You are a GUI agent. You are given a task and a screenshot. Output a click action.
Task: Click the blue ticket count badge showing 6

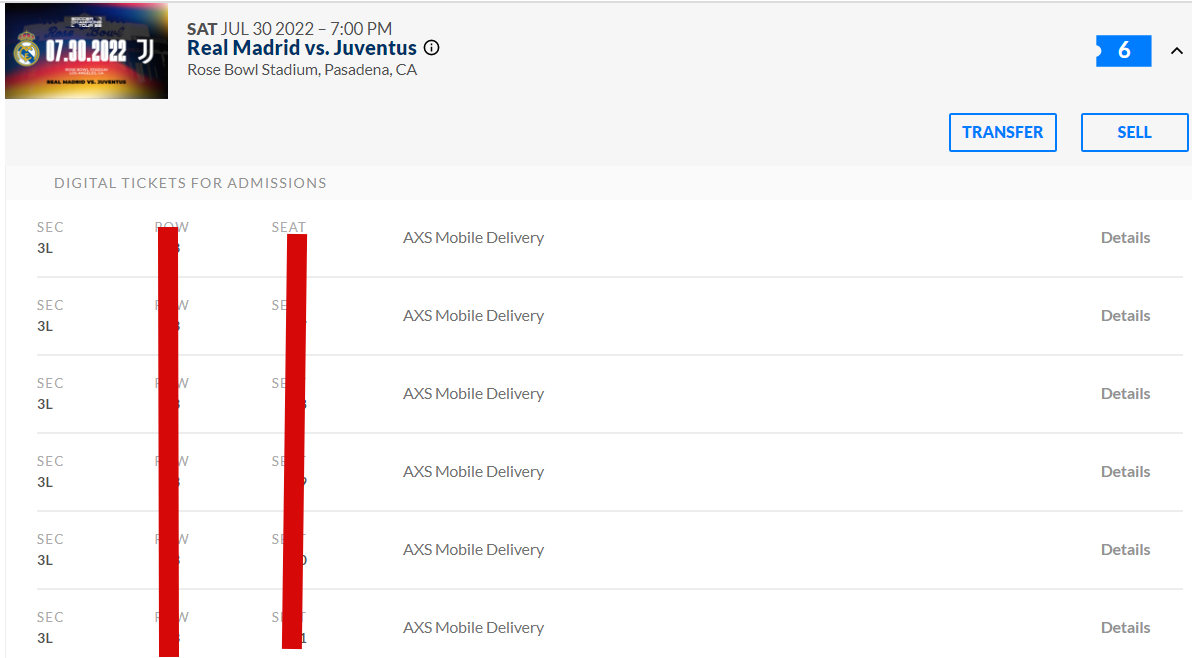(1123, 51)
